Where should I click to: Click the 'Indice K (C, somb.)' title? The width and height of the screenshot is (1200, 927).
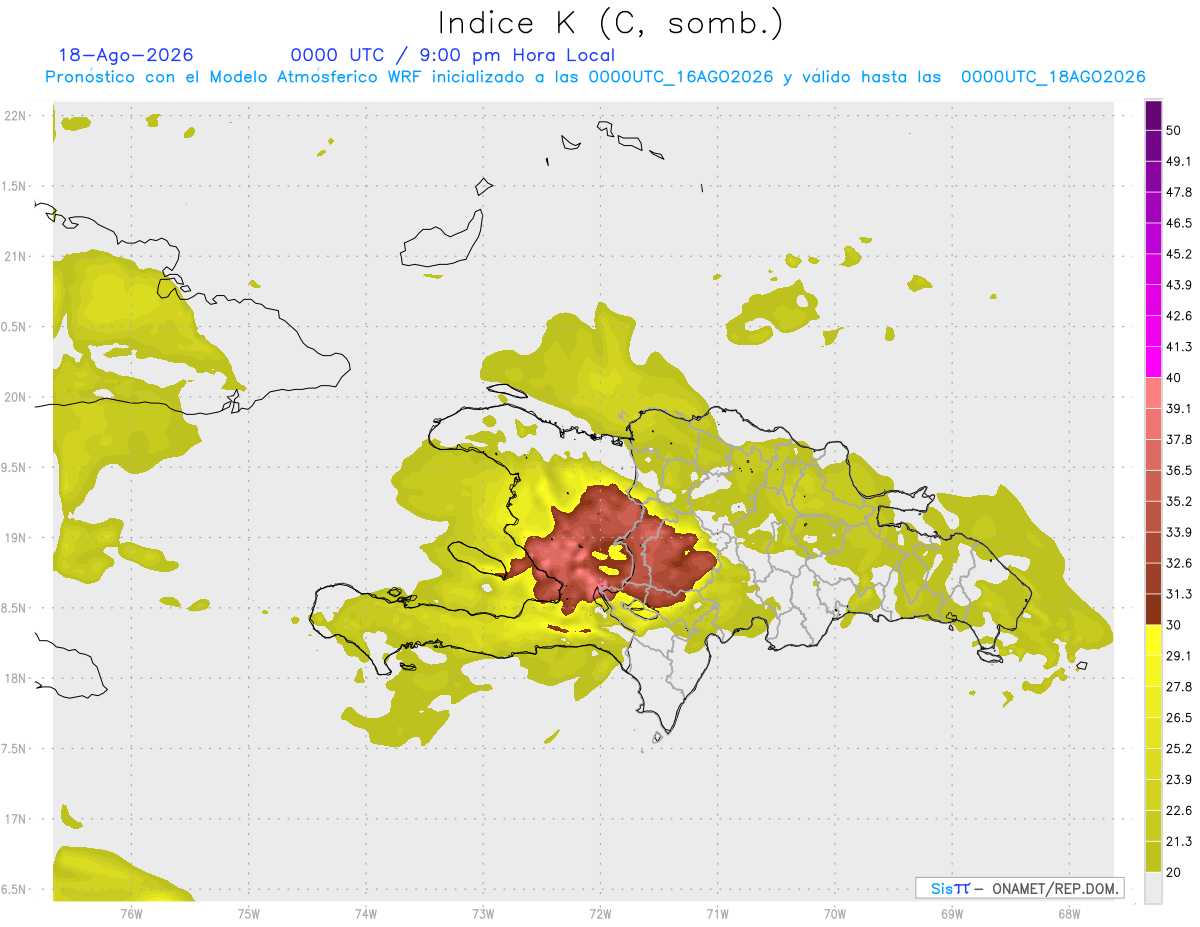(611, 23)
